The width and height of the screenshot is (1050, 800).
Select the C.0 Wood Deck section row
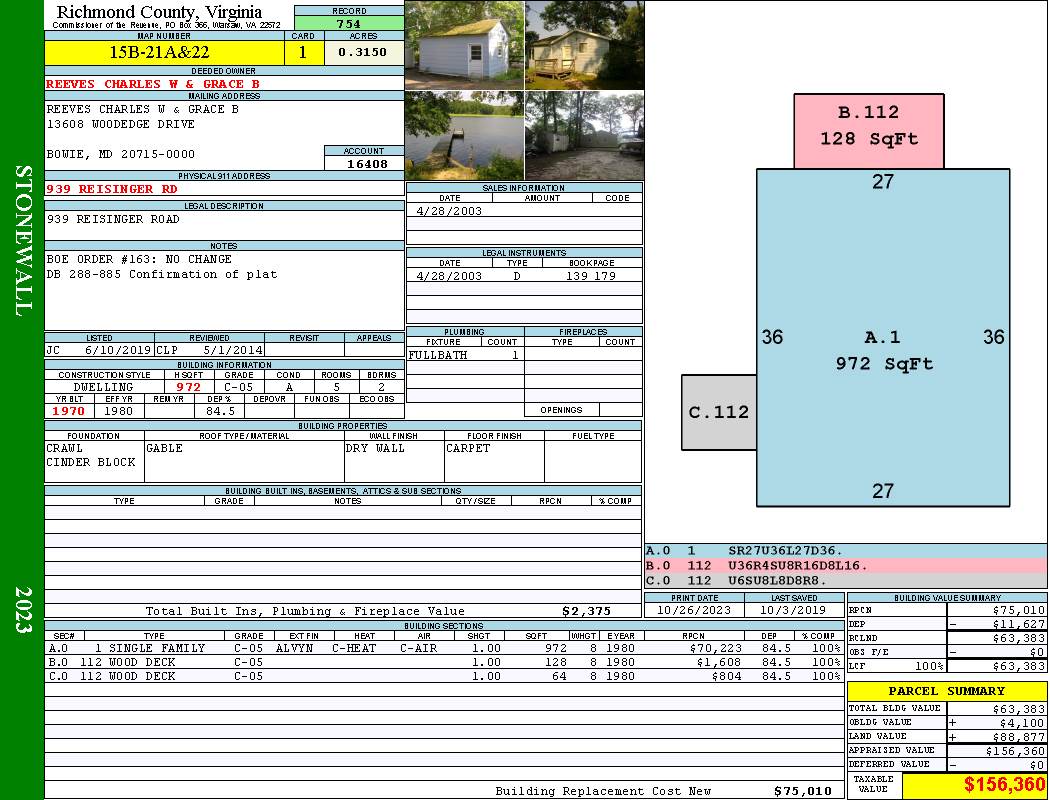point(444,676)
